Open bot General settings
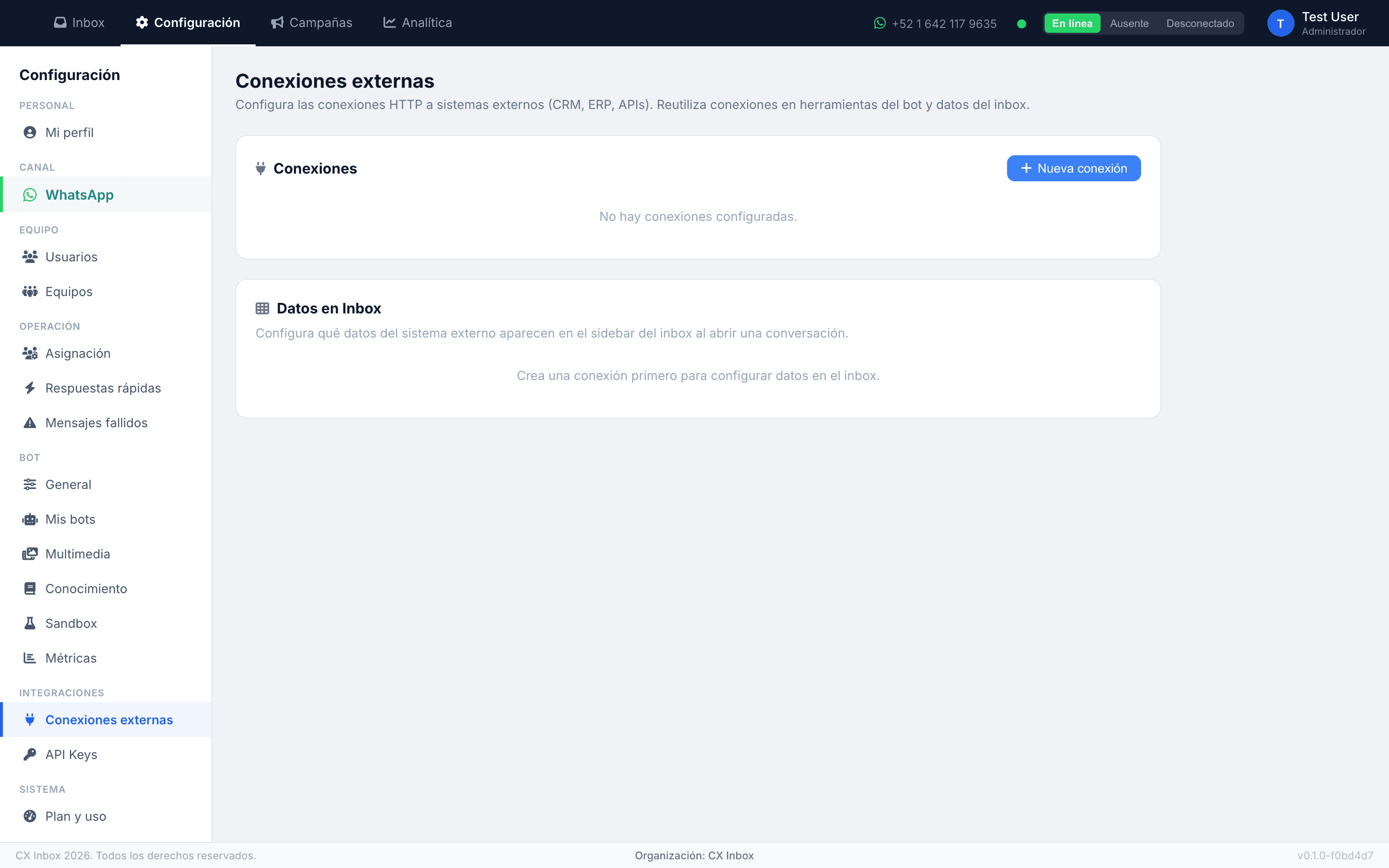 [106, 485]
